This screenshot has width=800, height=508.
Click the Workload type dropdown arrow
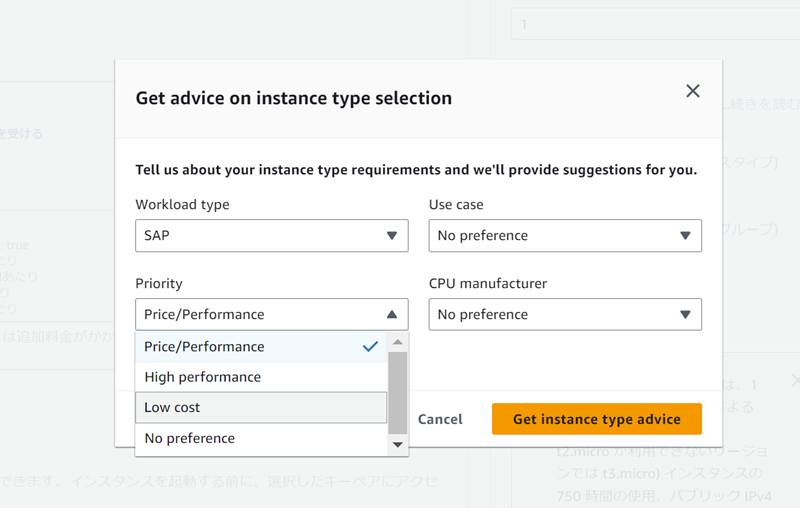(x=391, y=236)
